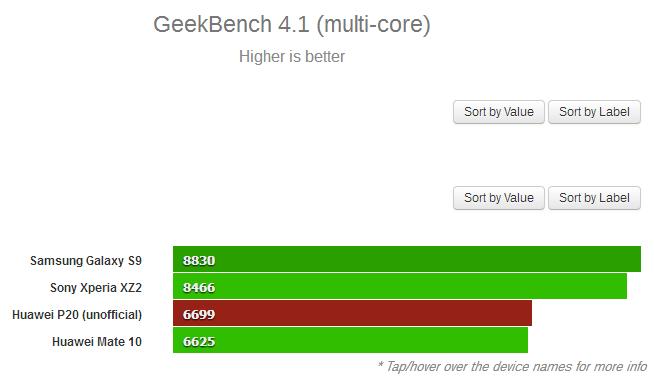This screenshot has width=654, height=385.
Task: Click the Higher is better subtitle
Action: [292, 57]
